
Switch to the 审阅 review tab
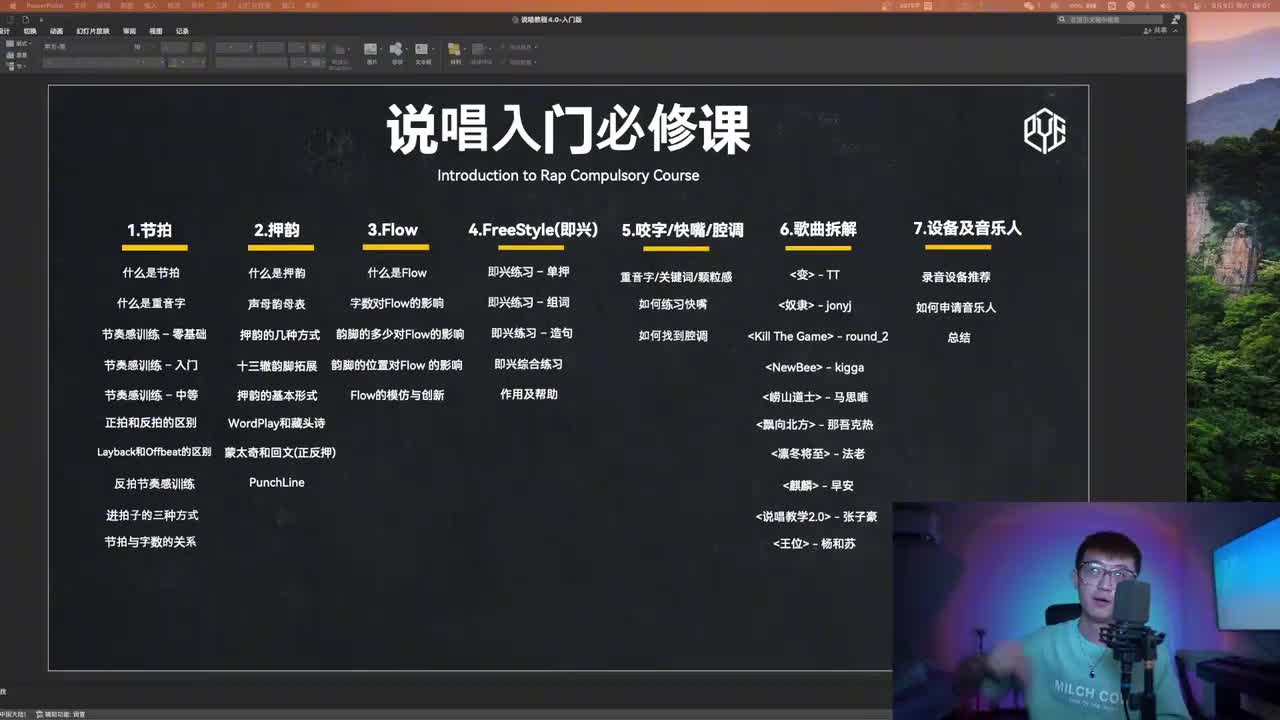pyautogui.click(x=129, y=31)
